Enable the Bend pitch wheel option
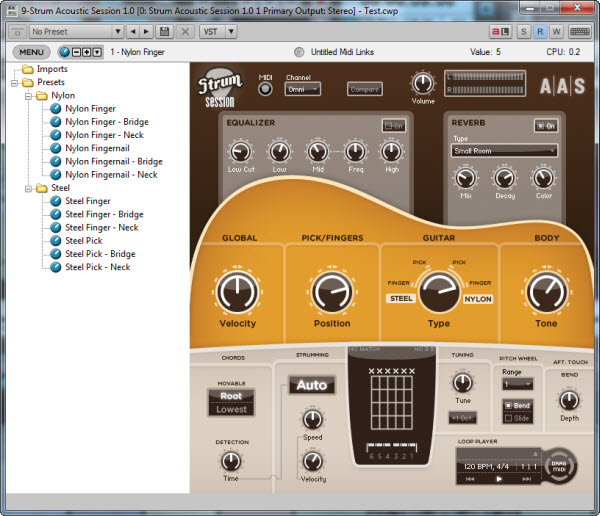 pos(517,405)
